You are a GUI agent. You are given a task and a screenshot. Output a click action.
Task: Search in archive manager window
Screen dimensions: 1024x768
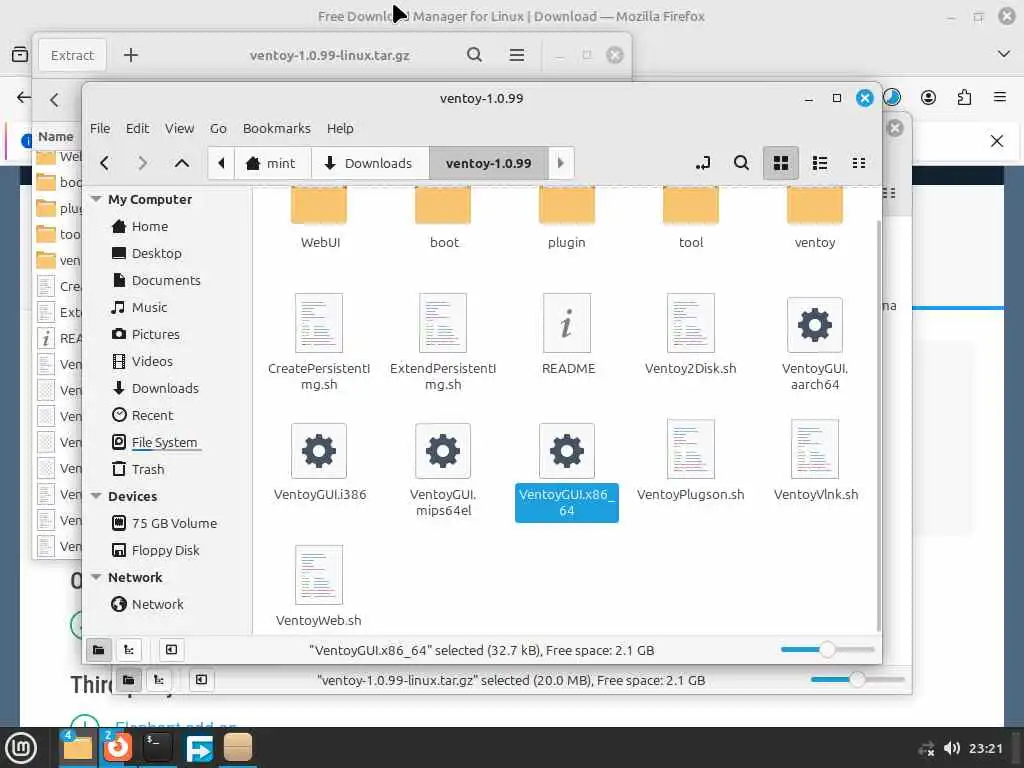(475, 56)
